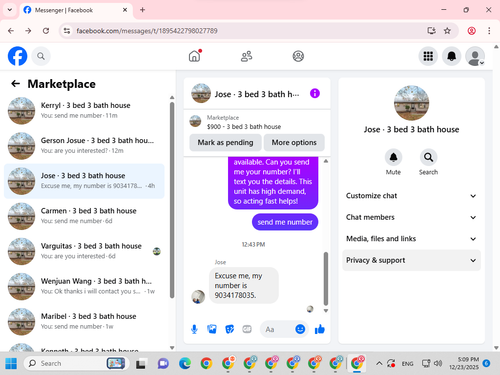Open Microsoft Edge from taskbar
The height and width of the screenshot is (375, 500).
pos(185,363)
